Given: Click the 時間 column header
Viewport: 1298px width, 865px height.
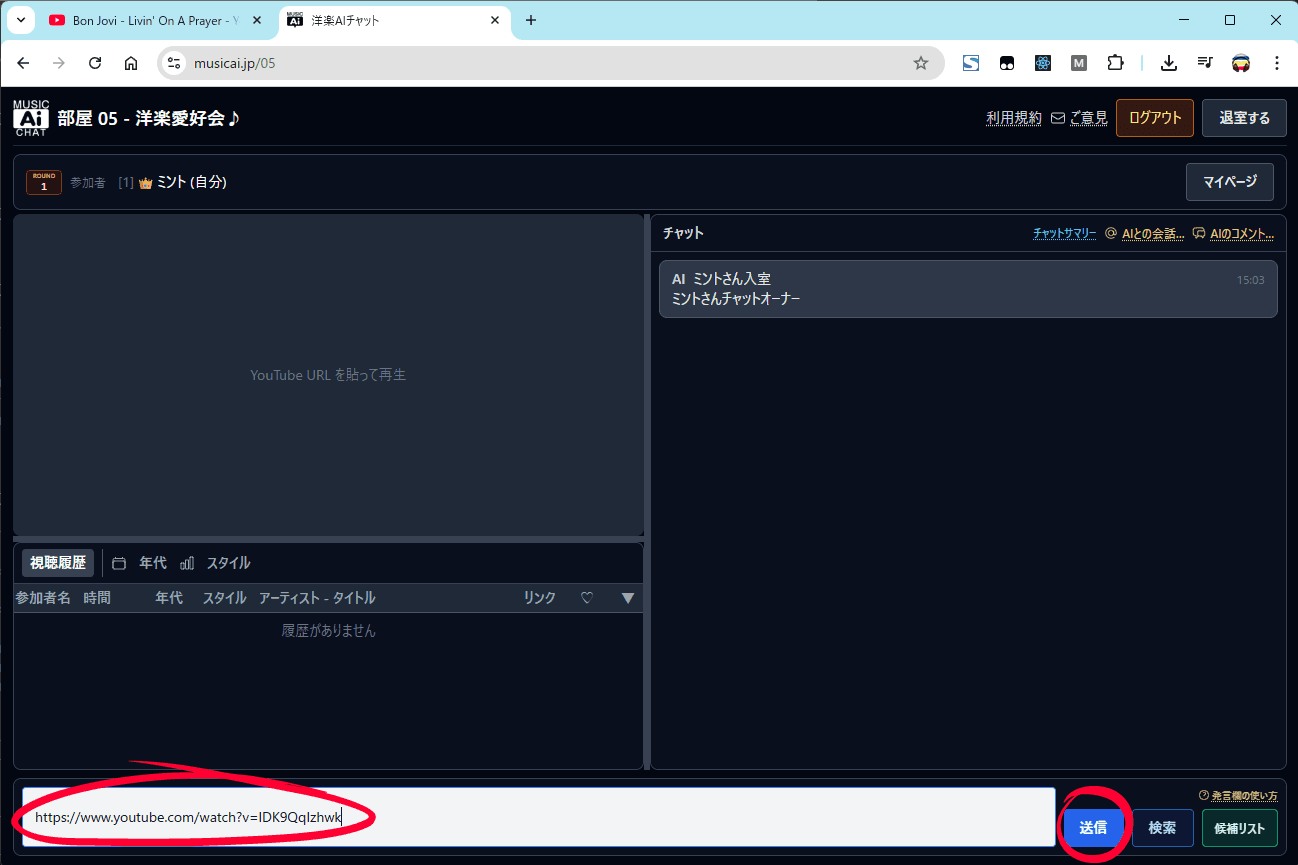Looking at the screenshot, I should (x=97, y=598).
